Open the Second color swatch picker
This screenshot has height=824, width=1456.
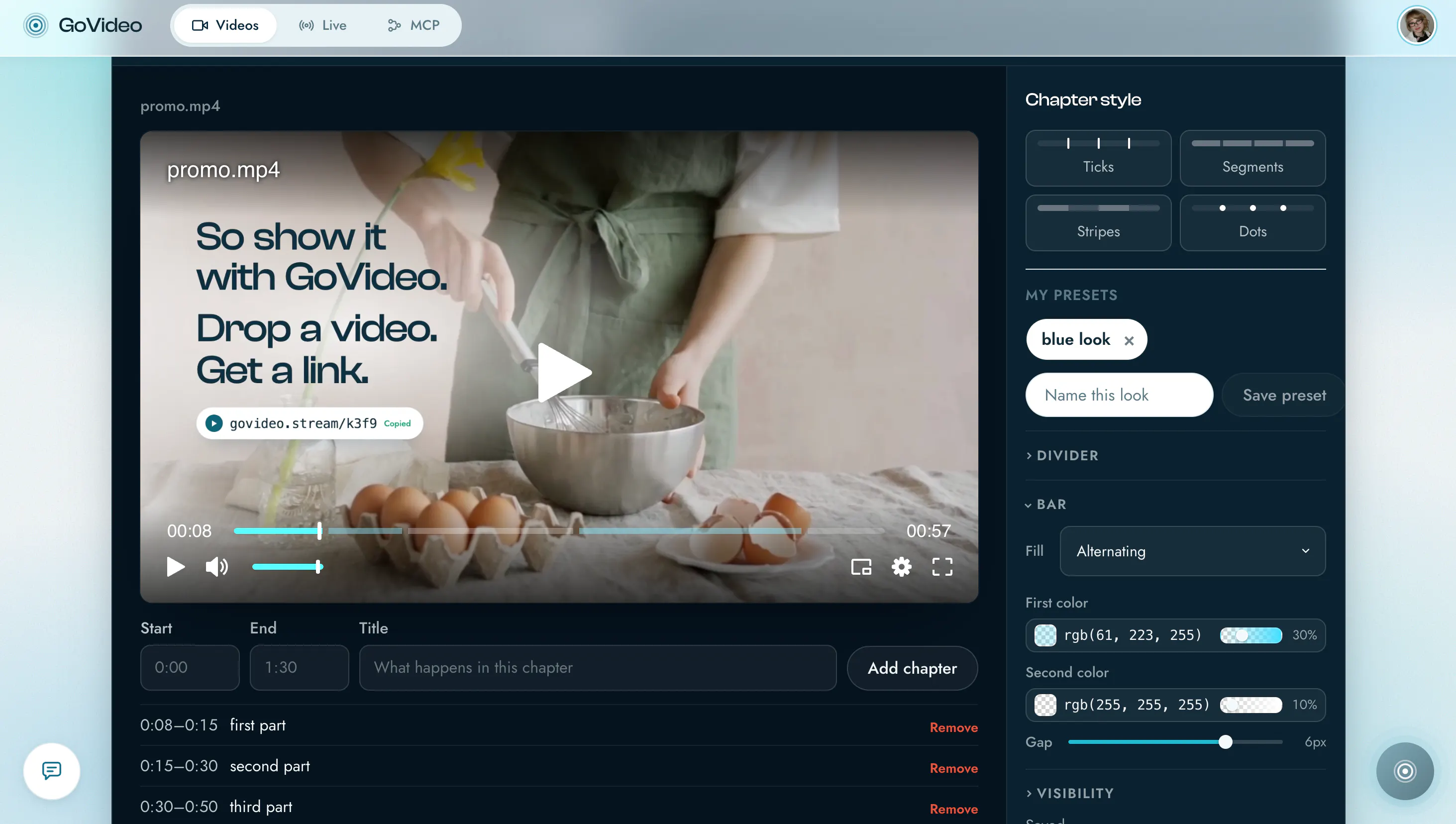tap(1044, 705)
